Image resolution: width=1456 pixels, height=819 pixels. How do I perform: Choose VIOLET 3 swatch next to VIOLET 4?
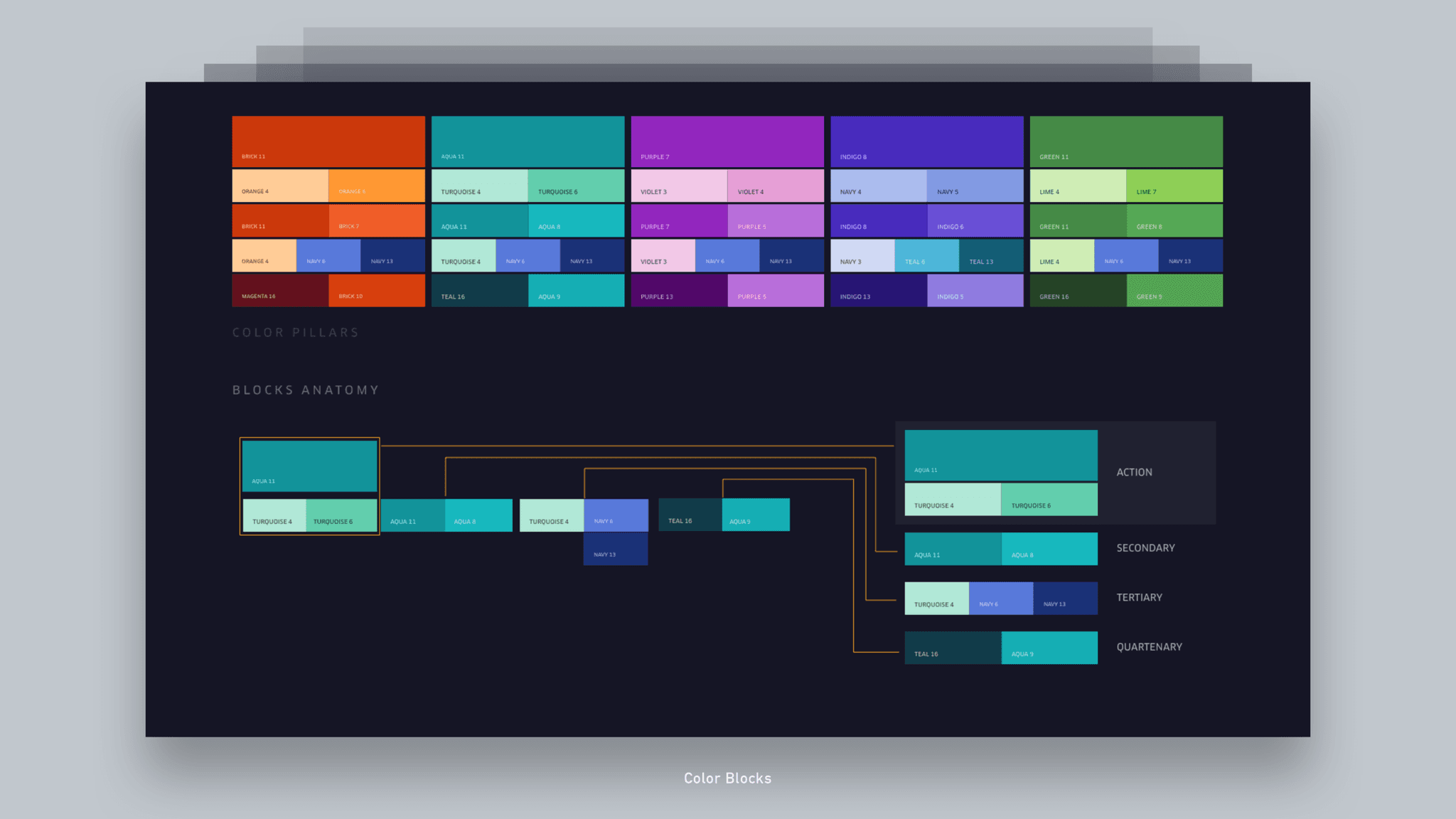[x=679, y=186]
